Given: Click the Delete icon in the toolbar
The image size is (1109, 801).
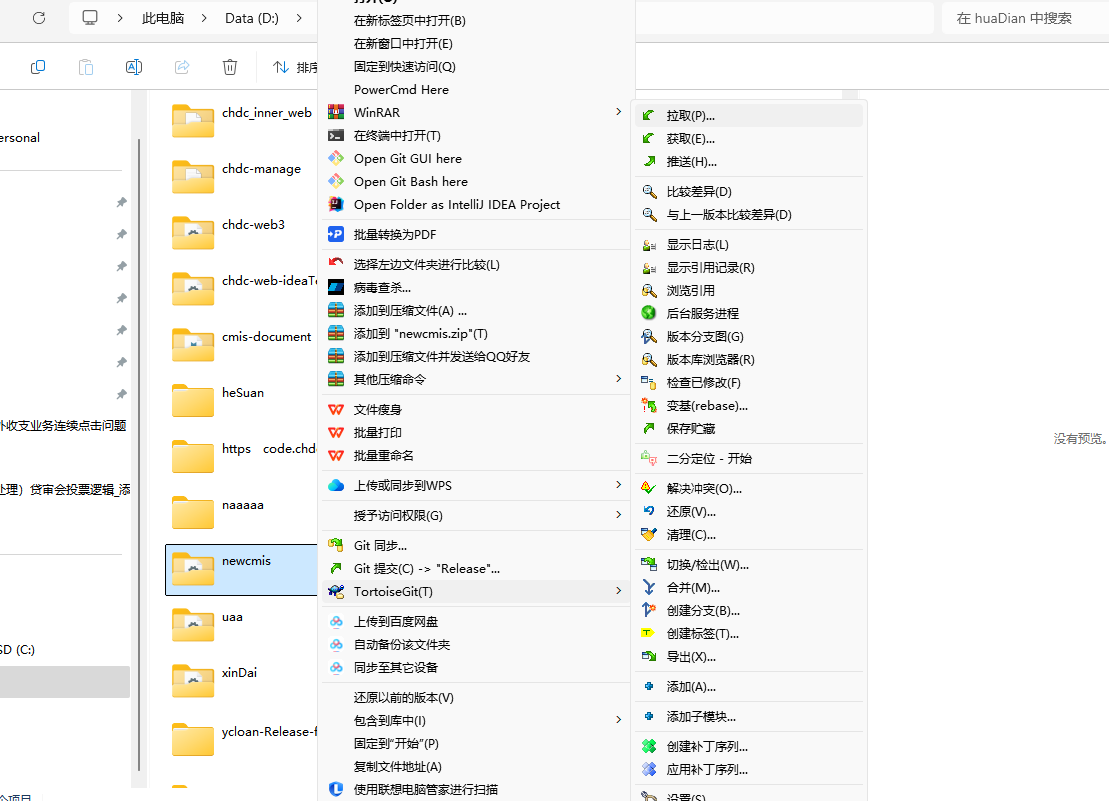Looking at the screenshot, I should (229, 66).
